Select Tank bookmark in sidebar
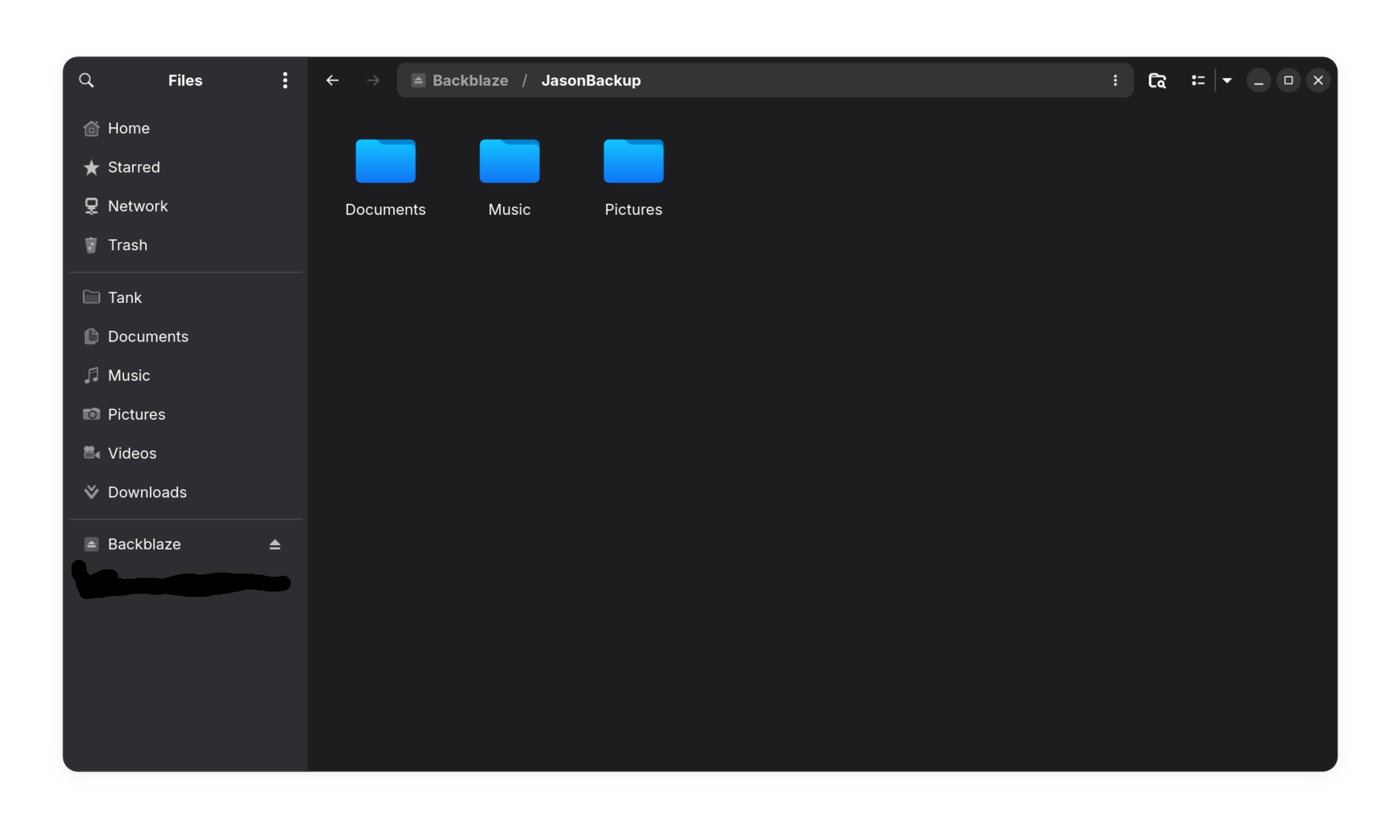 pos(125,298)
